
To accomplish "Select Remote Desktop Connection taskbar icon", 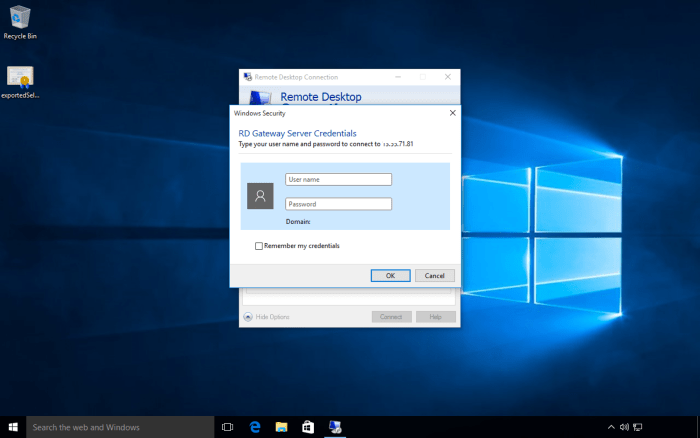I will (x=335, y=427).
